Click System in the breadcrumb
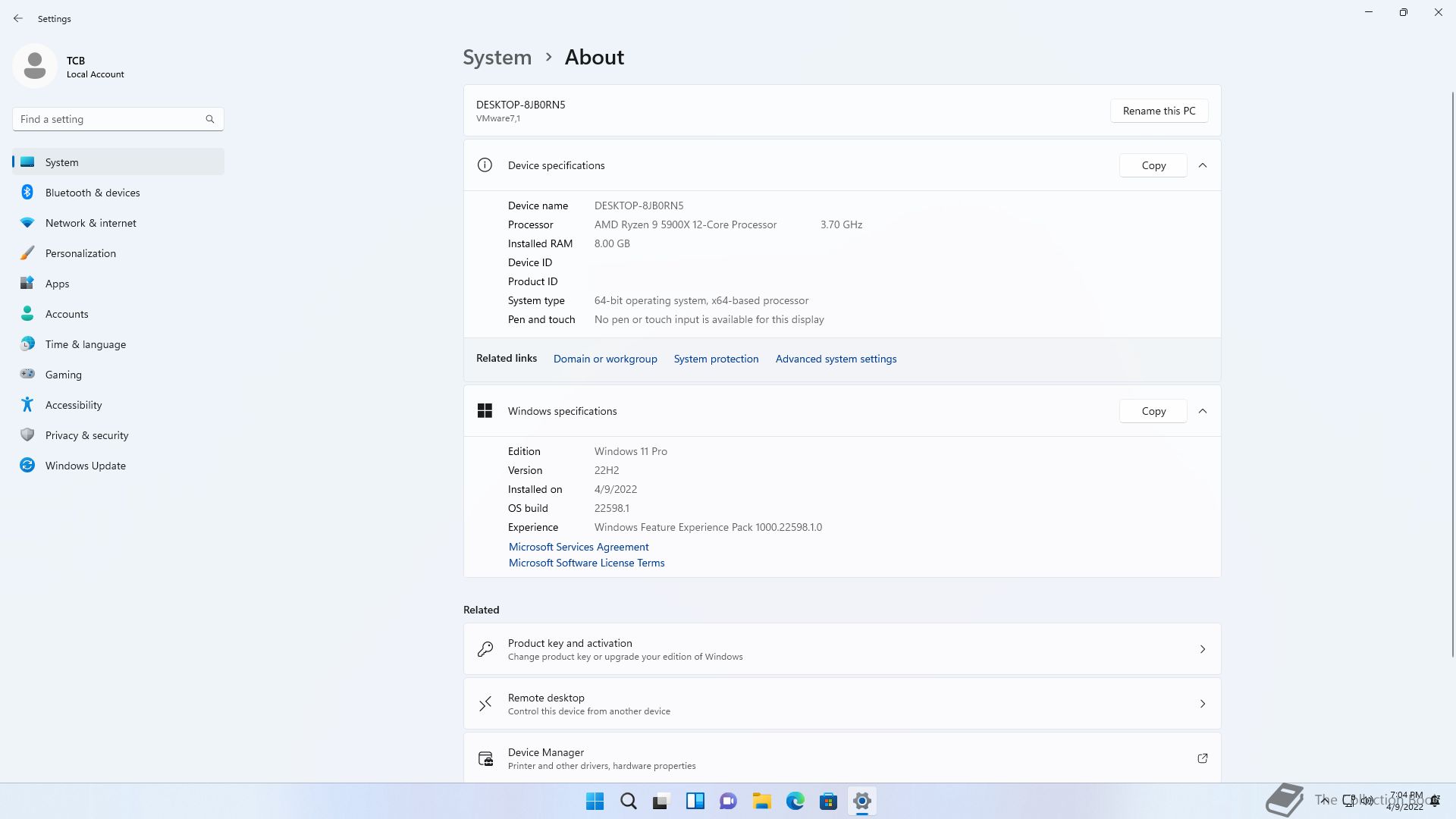Viewport: 1456px width, 819px height. 497,57
